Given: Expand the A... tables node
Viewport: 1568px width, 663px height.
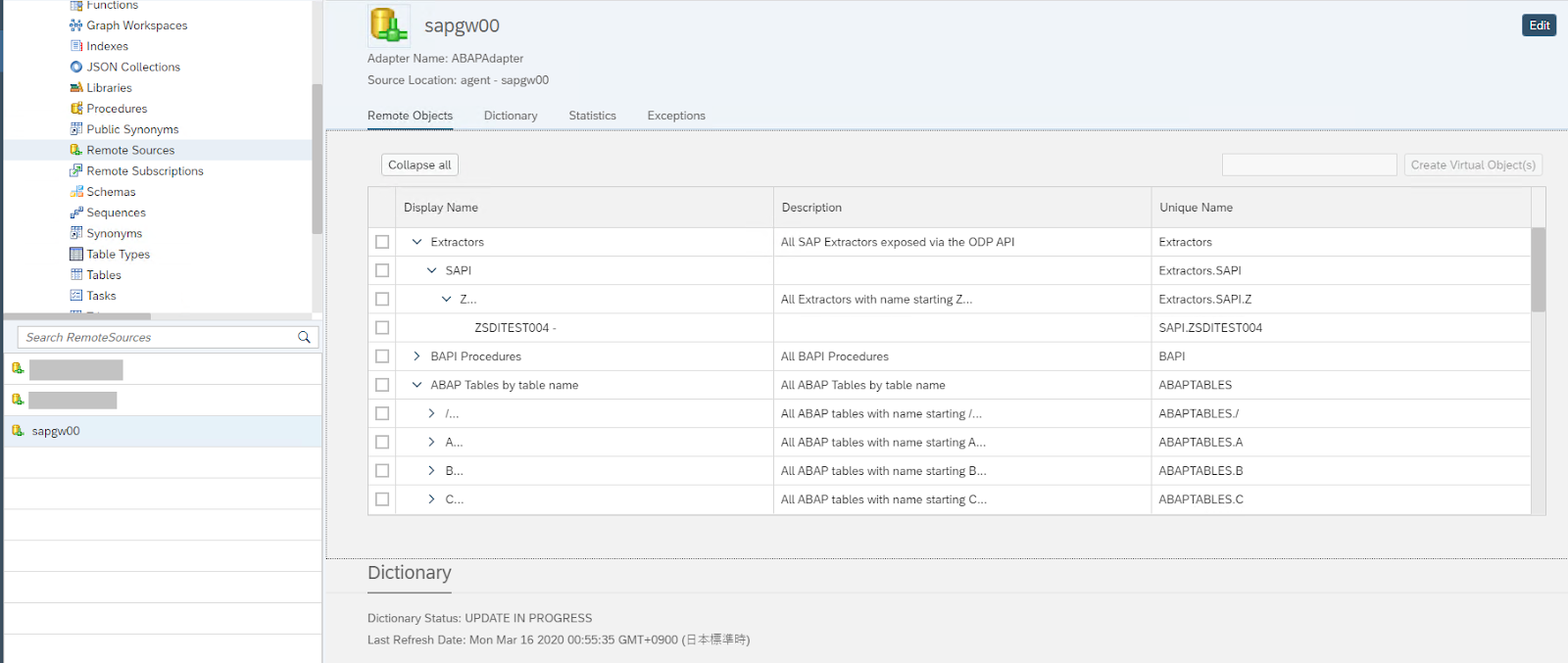Looking at the screenshot, I should (x=431, y=442).
